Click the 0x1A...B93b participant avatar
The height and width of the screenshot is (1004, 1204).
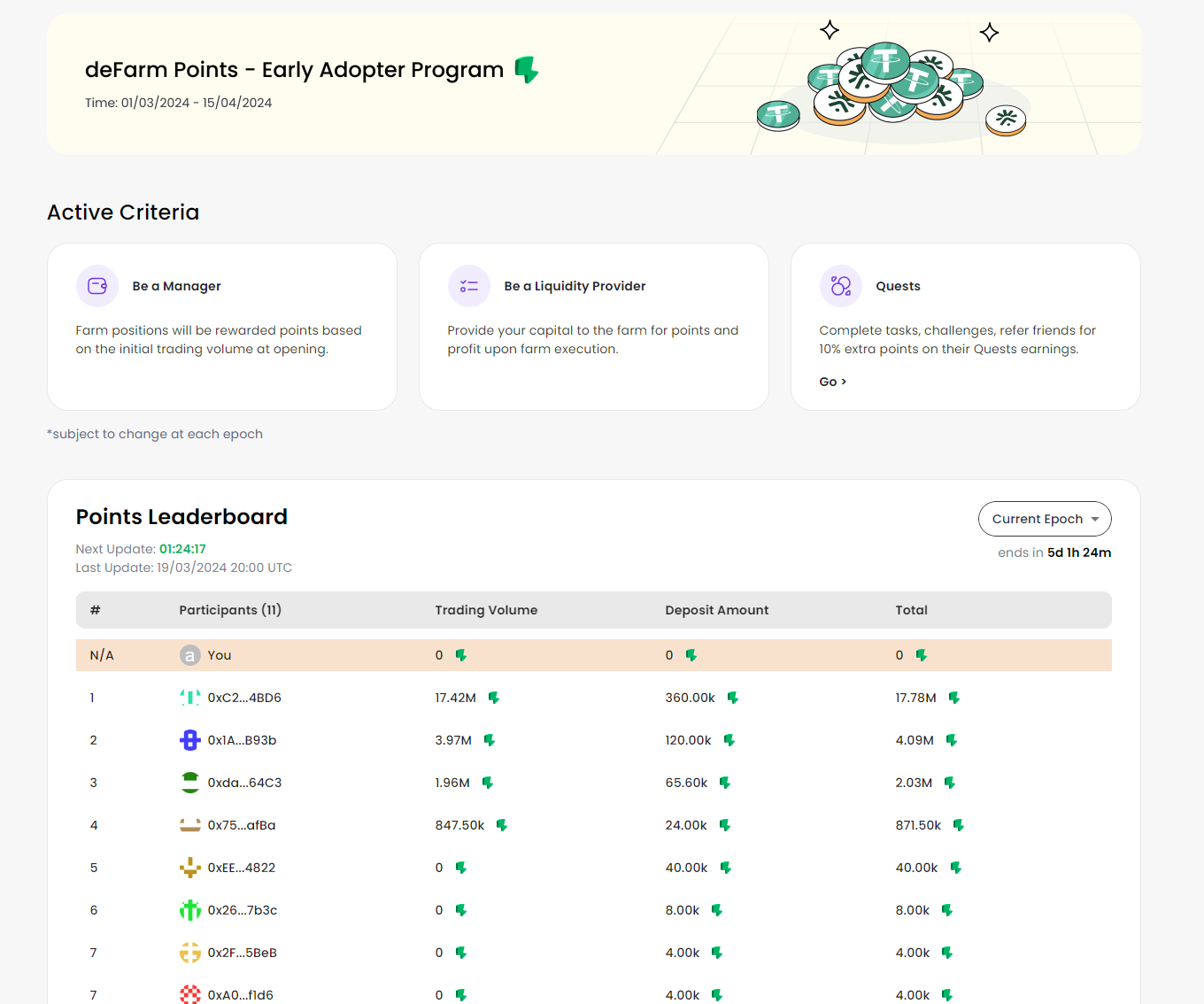point(190,740)
